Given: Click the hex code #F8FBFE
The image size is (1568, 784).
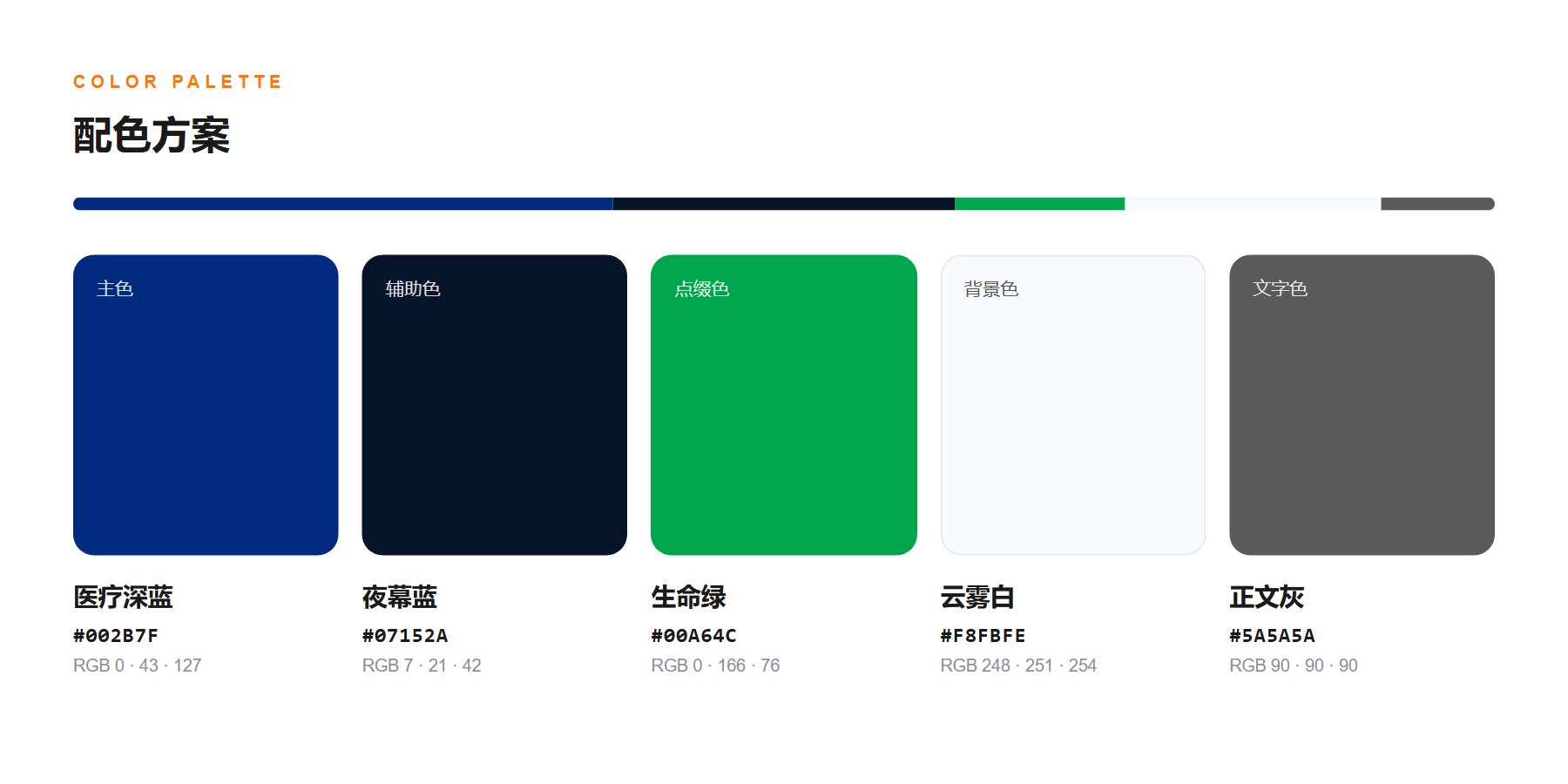Looking at the screenshot, I should point(983,636).
